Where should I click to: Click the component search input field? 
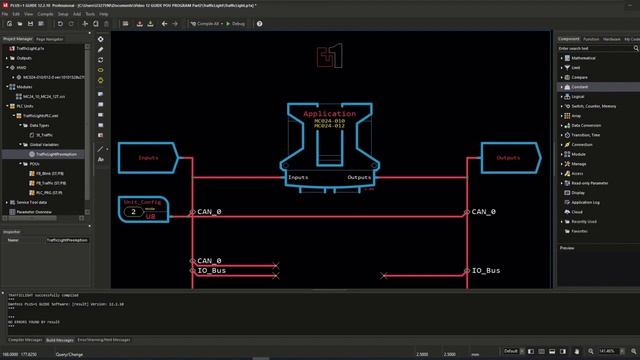(x=595, y=49)
